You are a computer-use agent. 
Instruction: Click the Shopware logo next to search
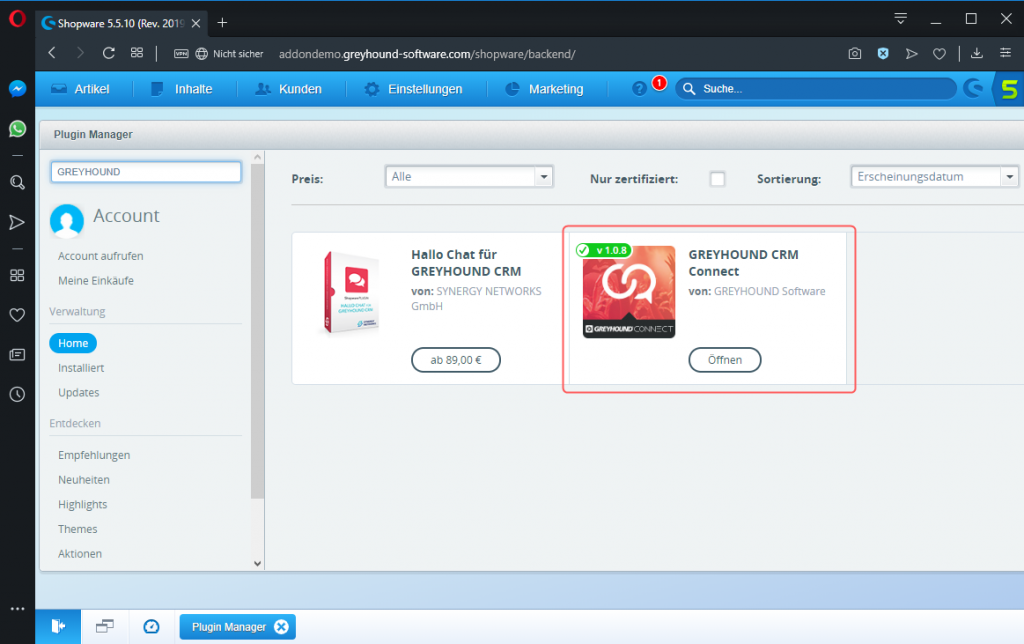(x=973, y=88)
